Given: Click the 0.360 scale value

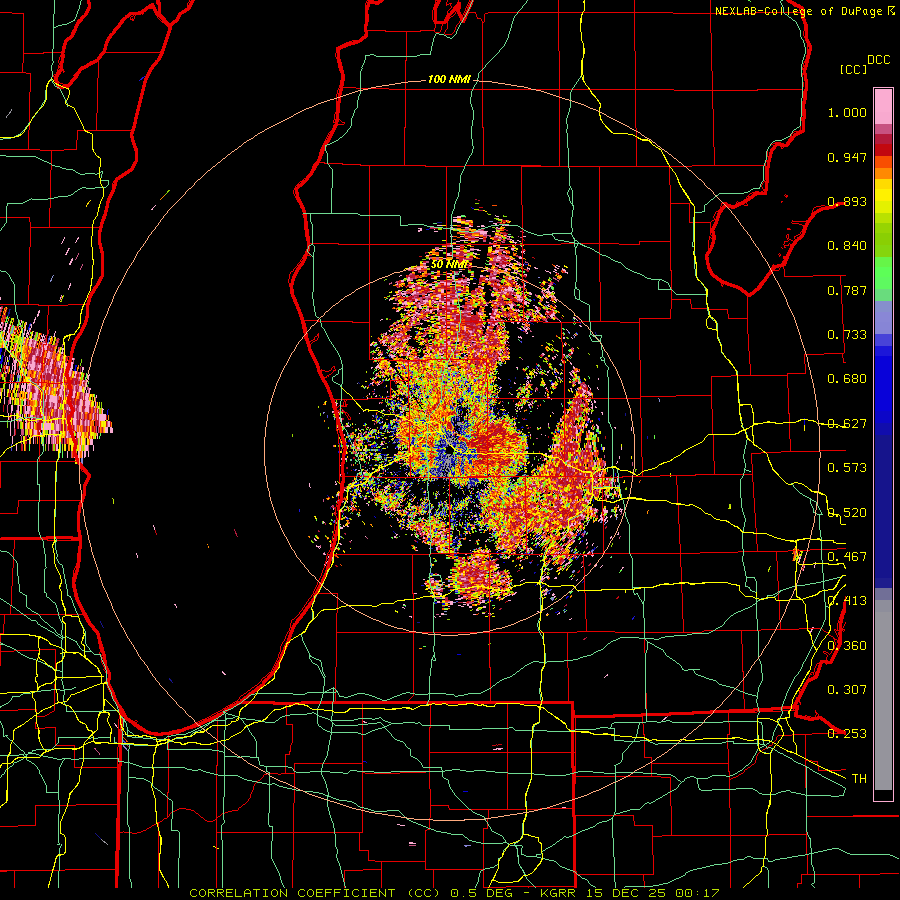Looking at the screenshot, I should click(847, 646).
